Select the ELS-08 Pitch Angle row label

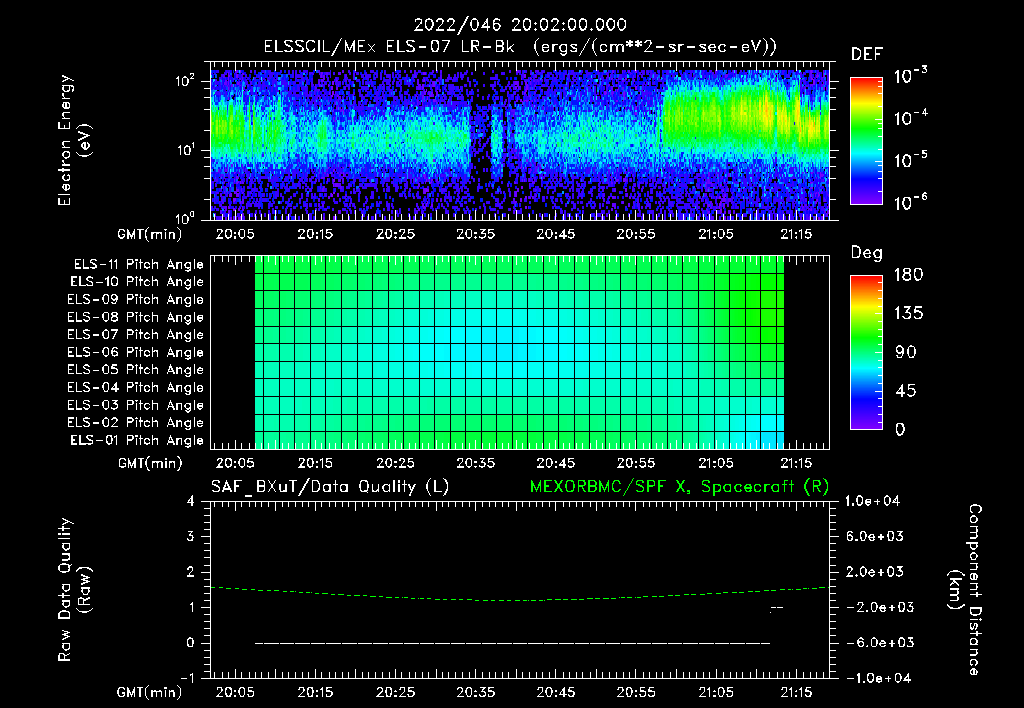pos(135,317)
